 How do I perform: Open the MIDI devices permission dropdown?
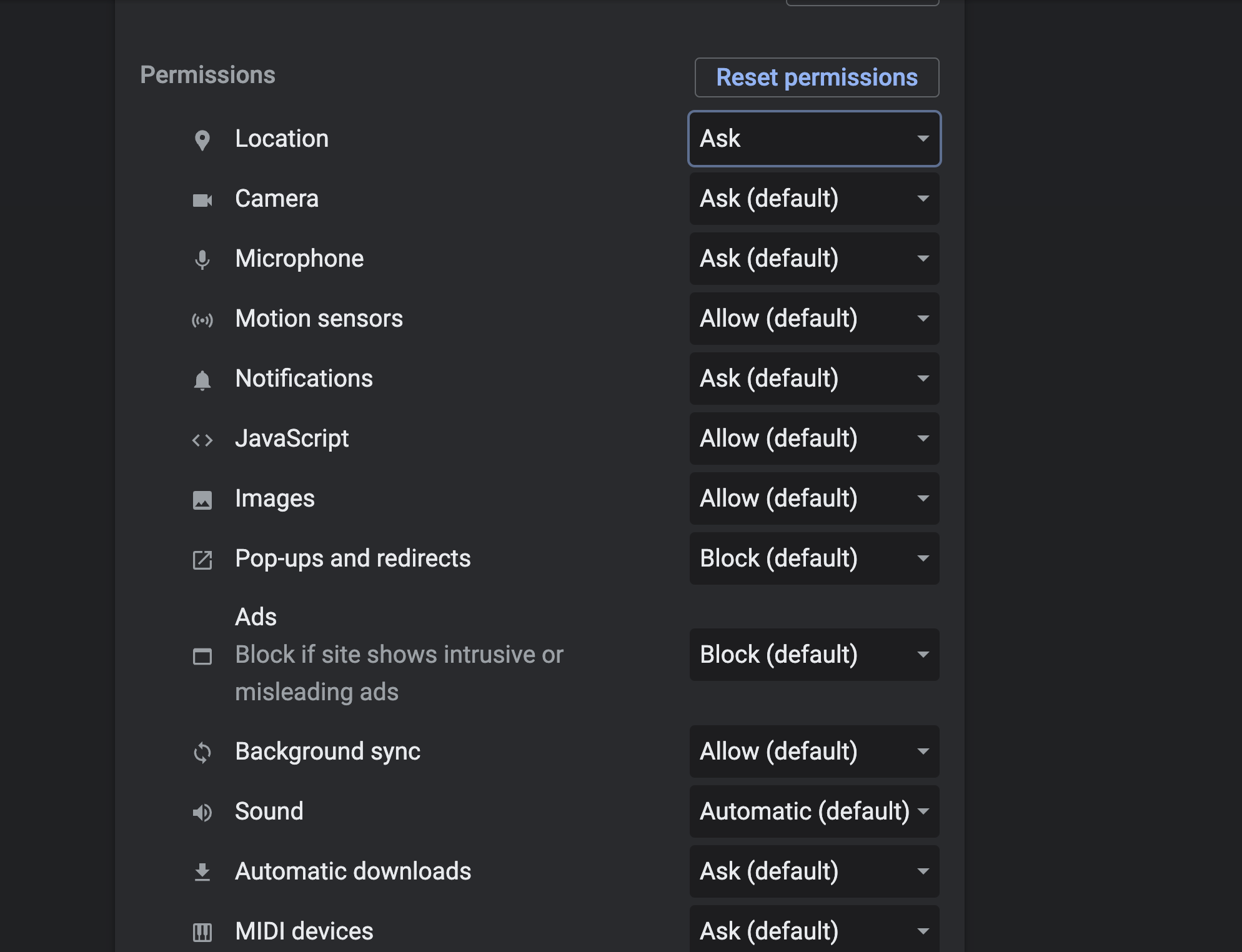coord(813,931)
